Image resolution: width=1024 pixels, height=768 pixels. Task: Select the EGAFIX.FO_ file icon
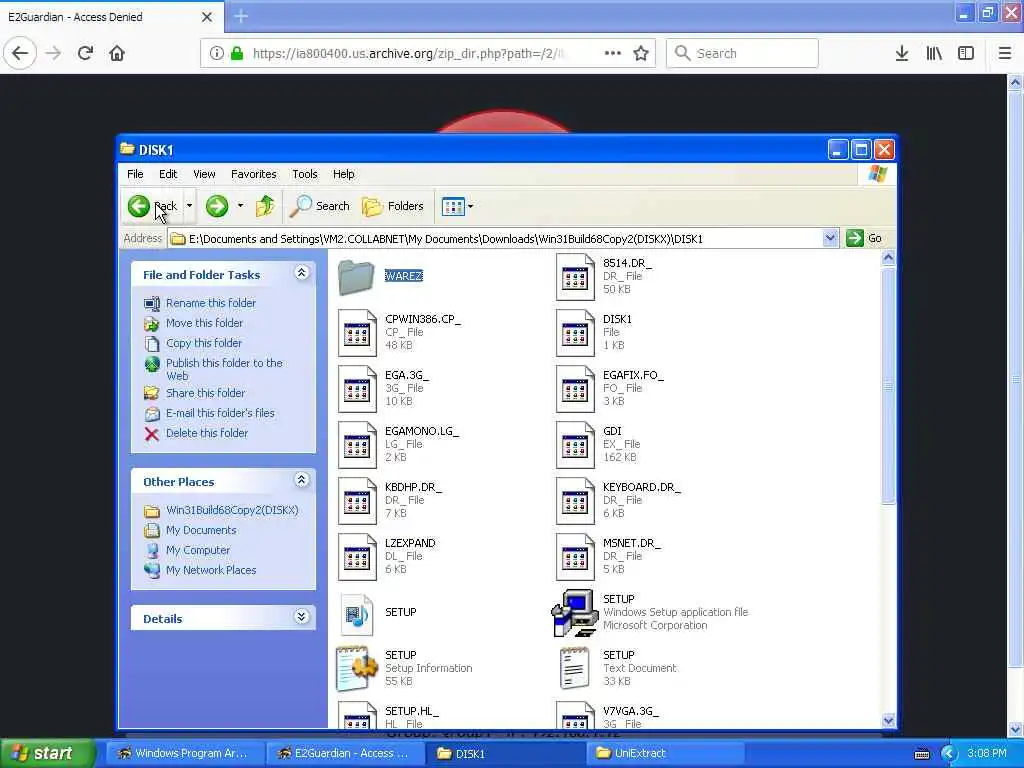(575, 389)
